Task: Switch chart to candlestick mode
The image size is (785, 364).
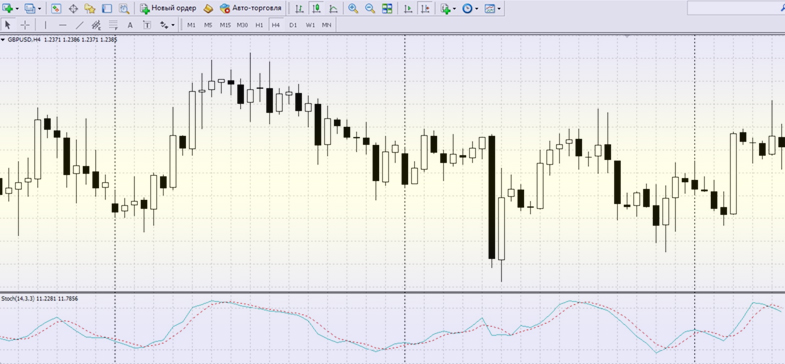Action: point(316,9)
